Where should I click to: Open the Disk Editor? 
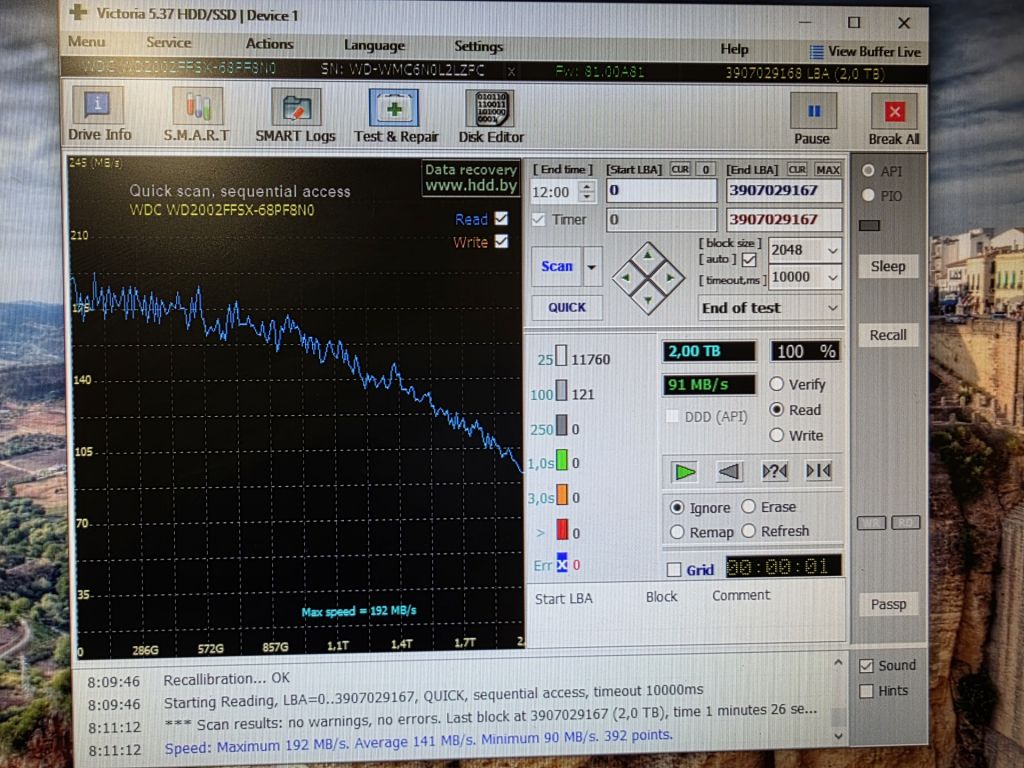(x=491, y=117)
